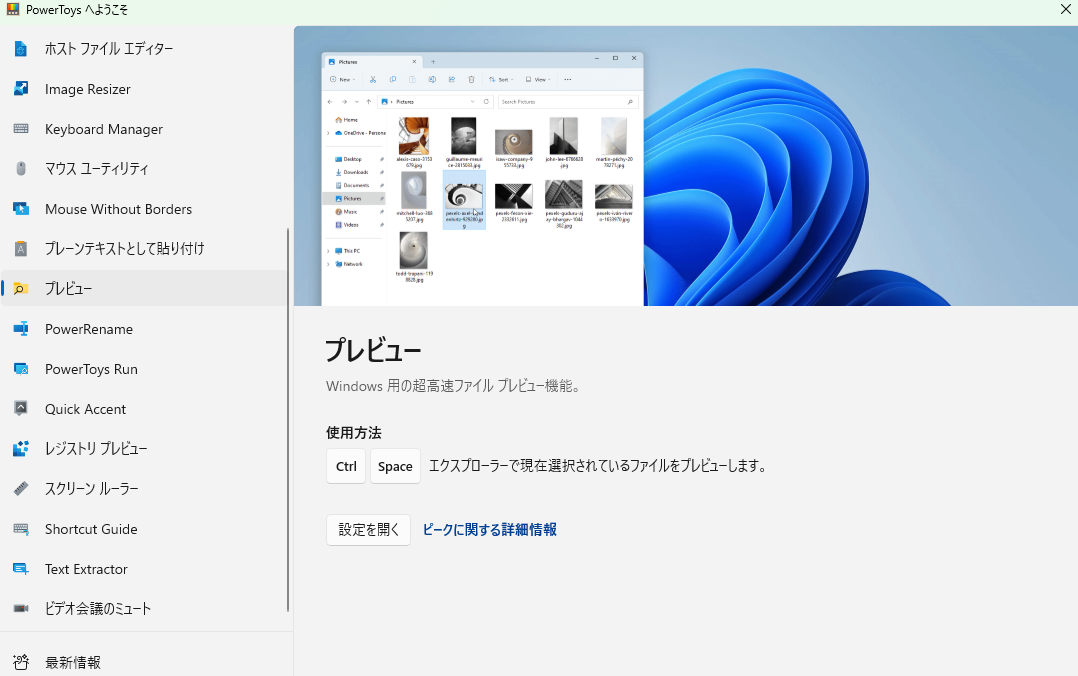The image size is (1078, 676).
Task: Select Mouse Without Borders entry
Action: tap(144, 208)
